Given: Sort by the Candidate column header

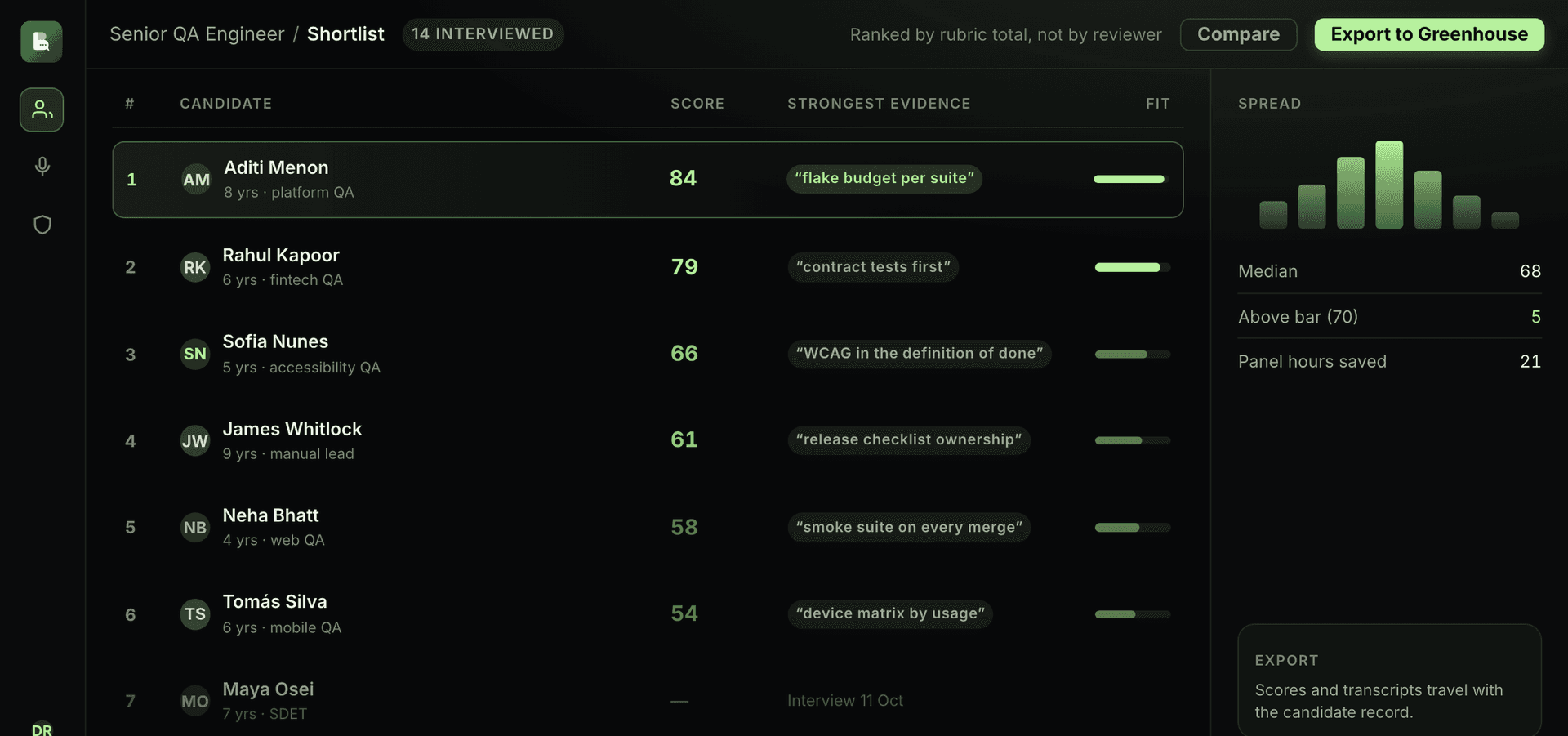Looking at the screenshot, I should point(226,104).
